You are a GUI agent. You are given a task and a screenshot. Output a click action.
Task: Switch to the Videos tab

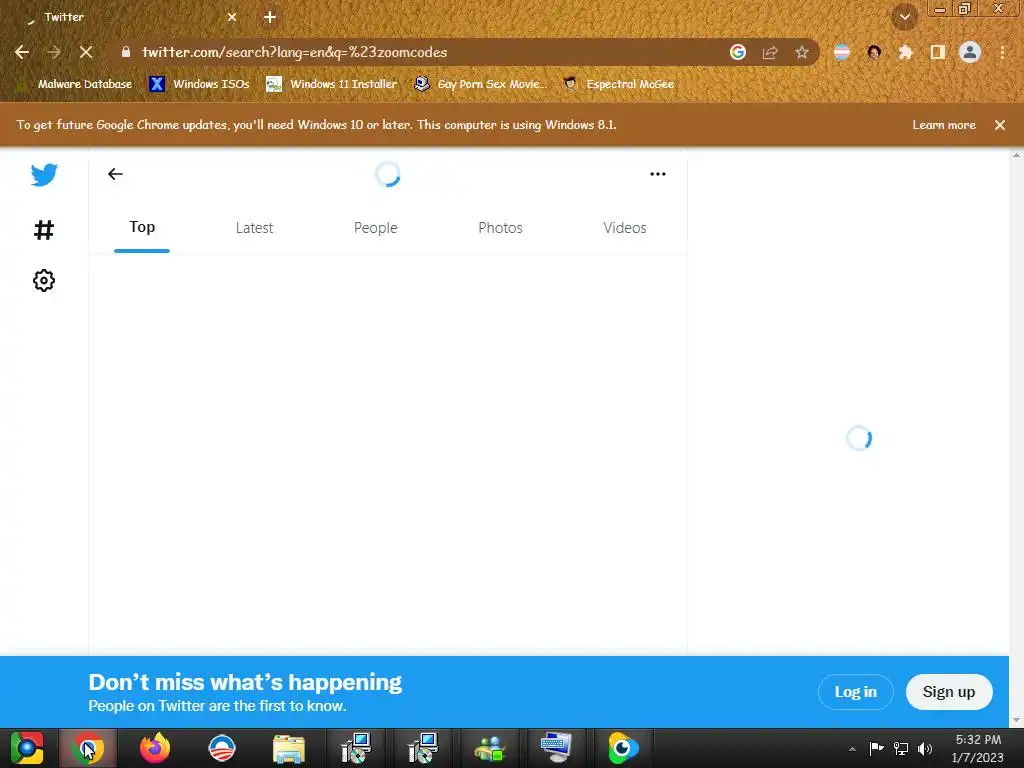tap(625, 227)
